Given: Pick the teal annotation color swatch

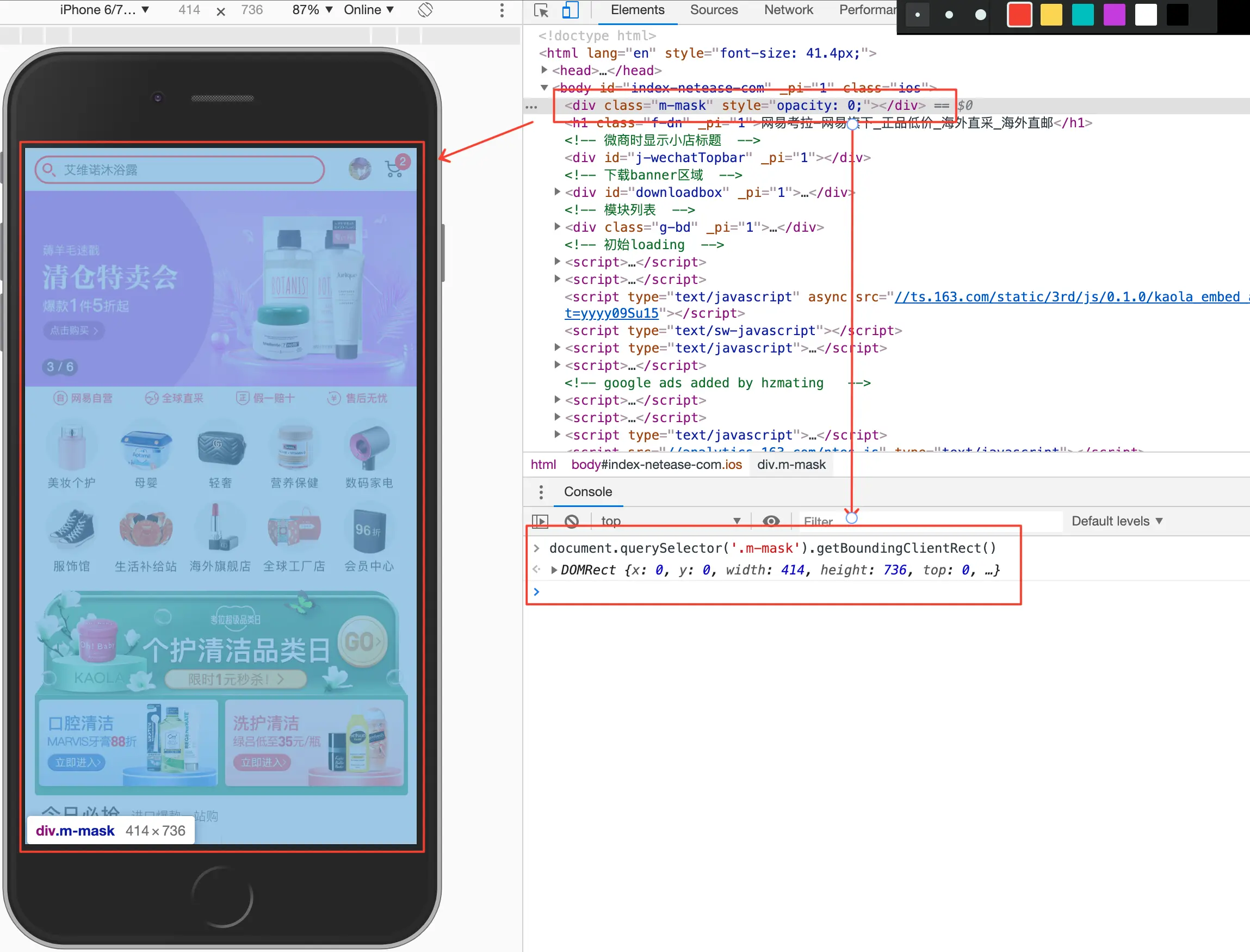Looking at the screenshot, I should [1083, 15].
